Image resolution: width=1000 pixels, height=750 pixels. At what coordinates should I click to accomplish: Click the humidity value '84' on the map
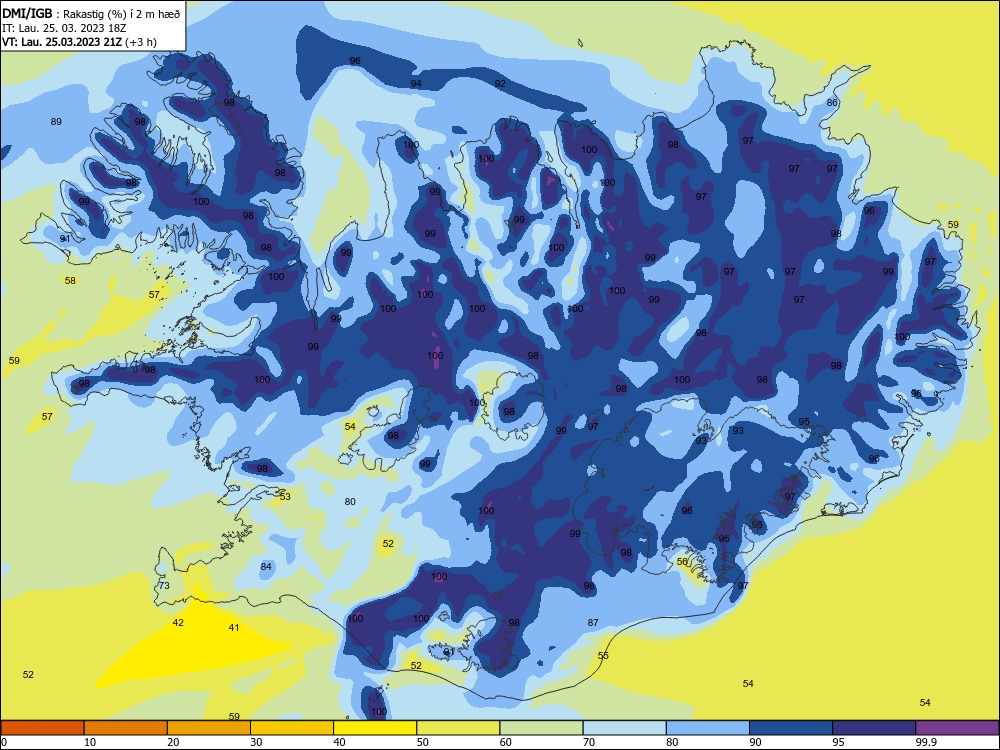coord(266,566)
